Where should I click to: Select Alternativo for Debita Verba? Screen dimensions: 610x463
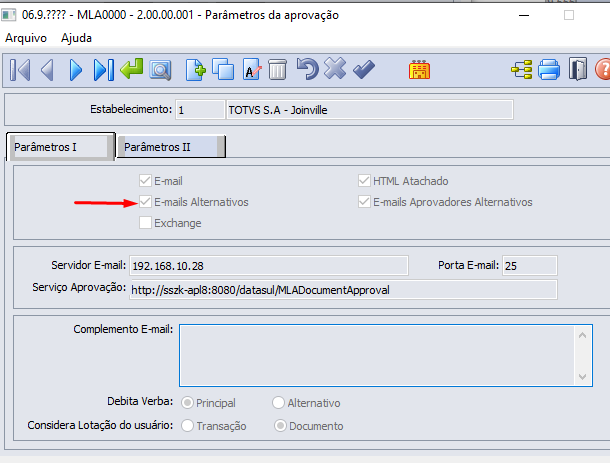point(278,403)
